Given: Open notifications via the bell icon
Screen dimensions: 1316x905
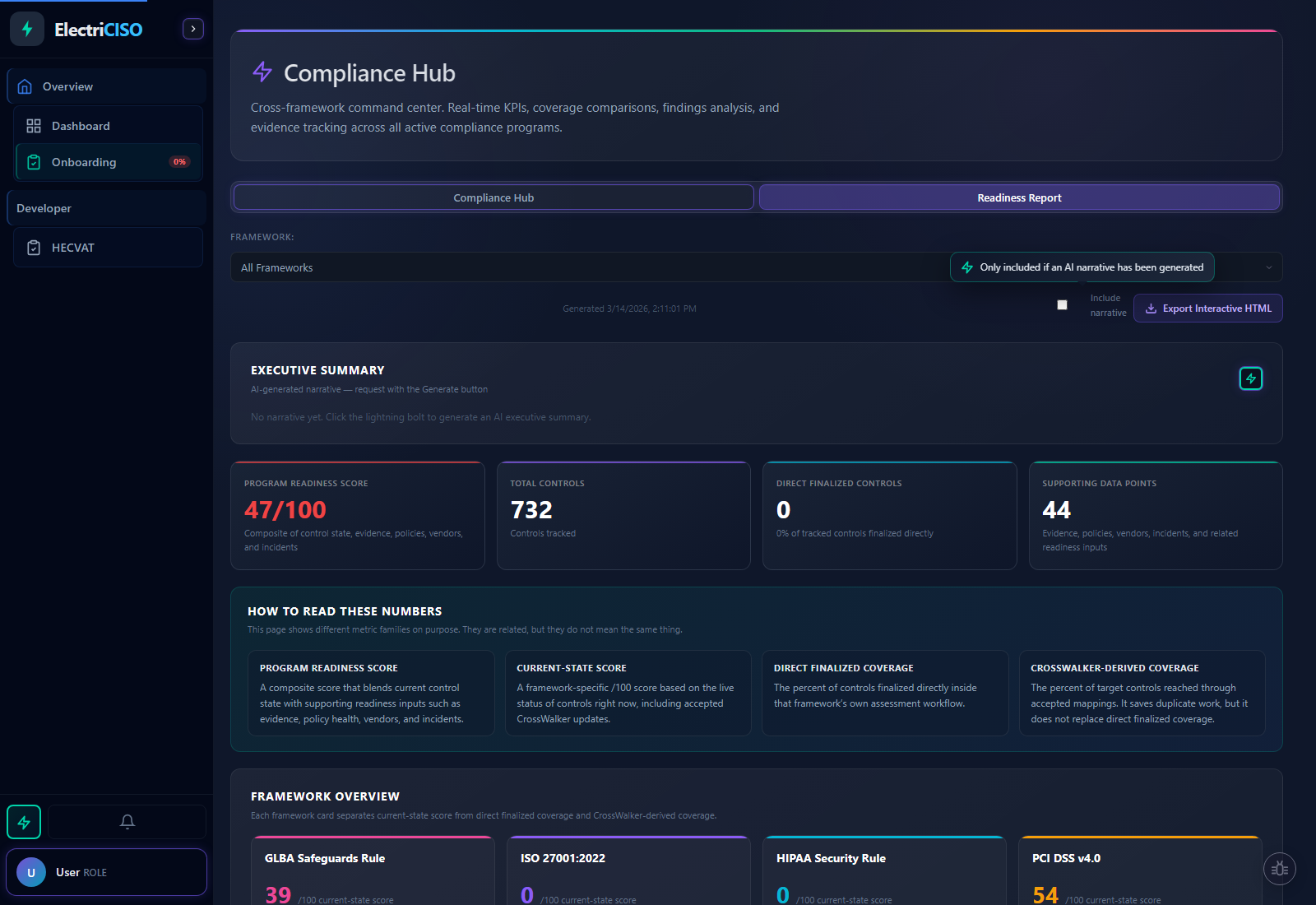Looking at the screenshot, I should 127,821.
